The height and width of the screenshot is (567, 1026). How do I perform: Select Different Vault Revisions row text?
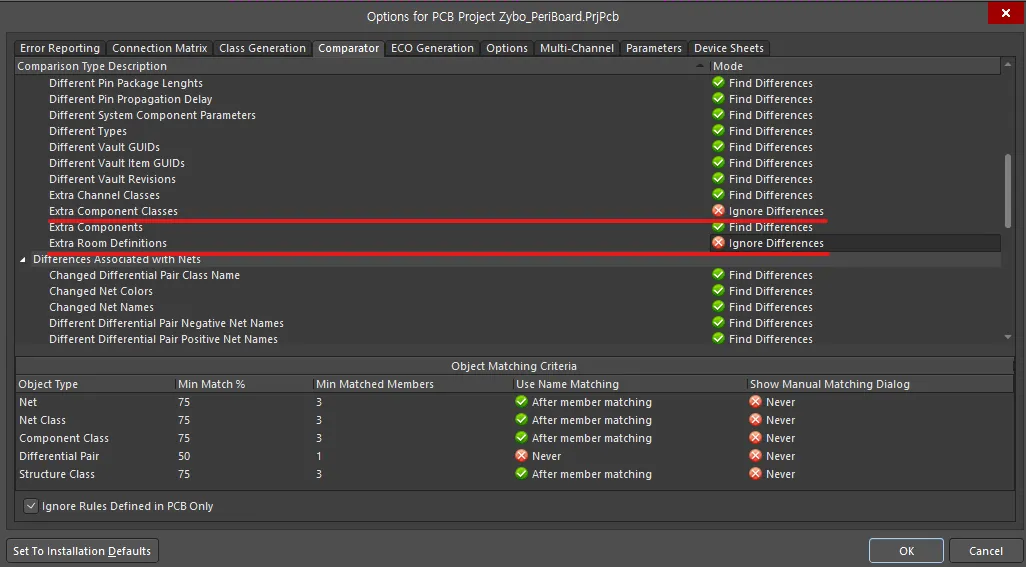point(113,179)
